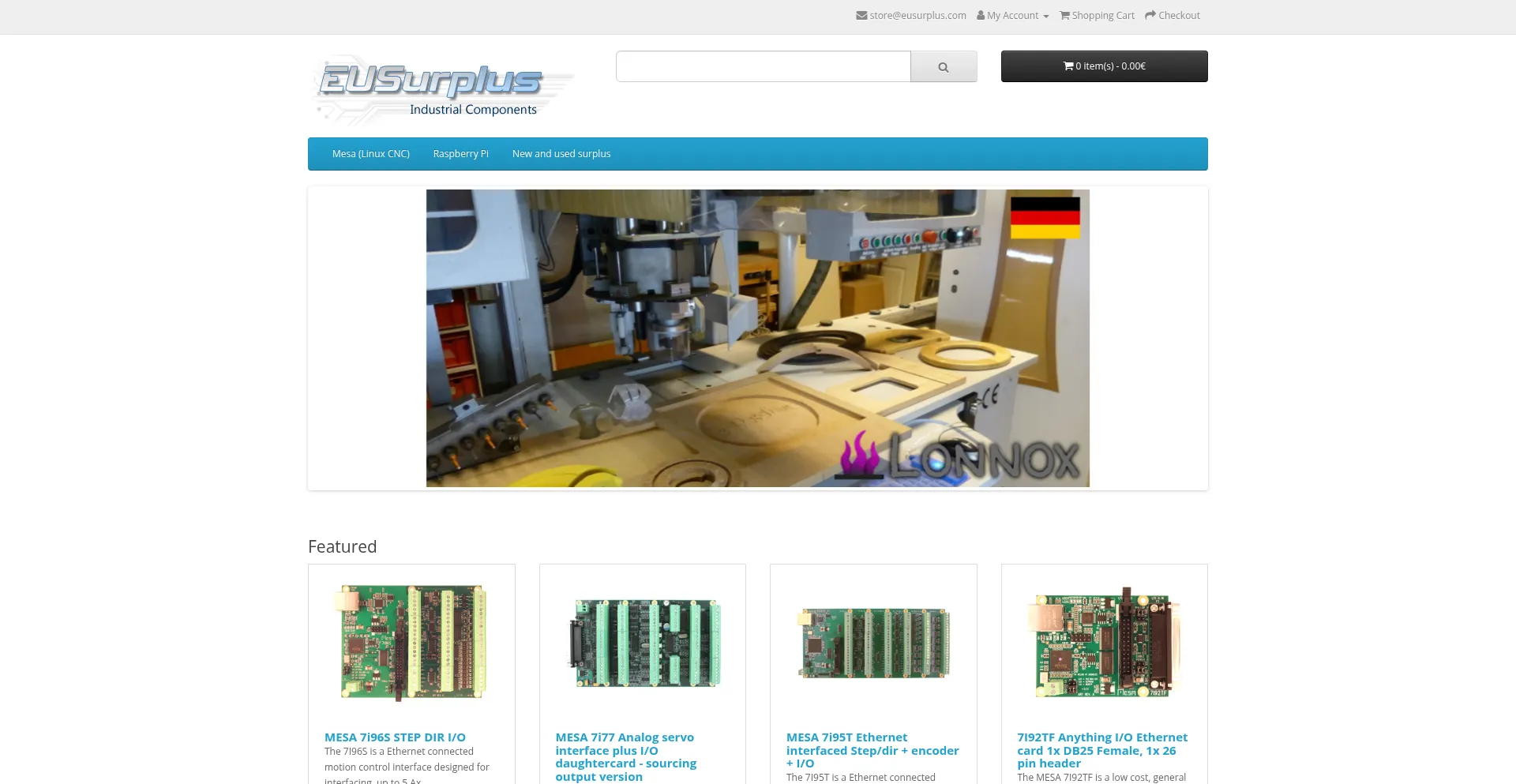1516x784 pixels.
Task: Click inside the search input field
Action: tap(762, 66)
